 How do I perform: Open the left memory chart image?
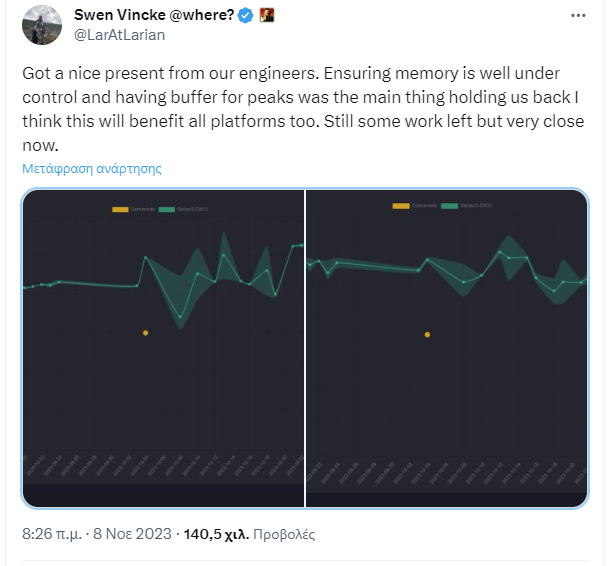[x=163, y=348]
